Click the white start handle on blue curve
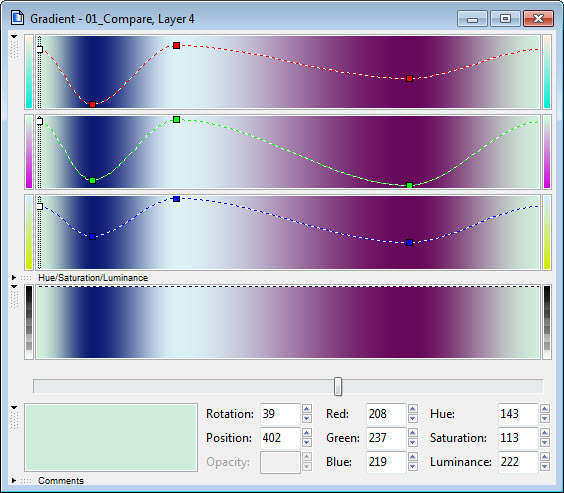 [x=40, y=206]
